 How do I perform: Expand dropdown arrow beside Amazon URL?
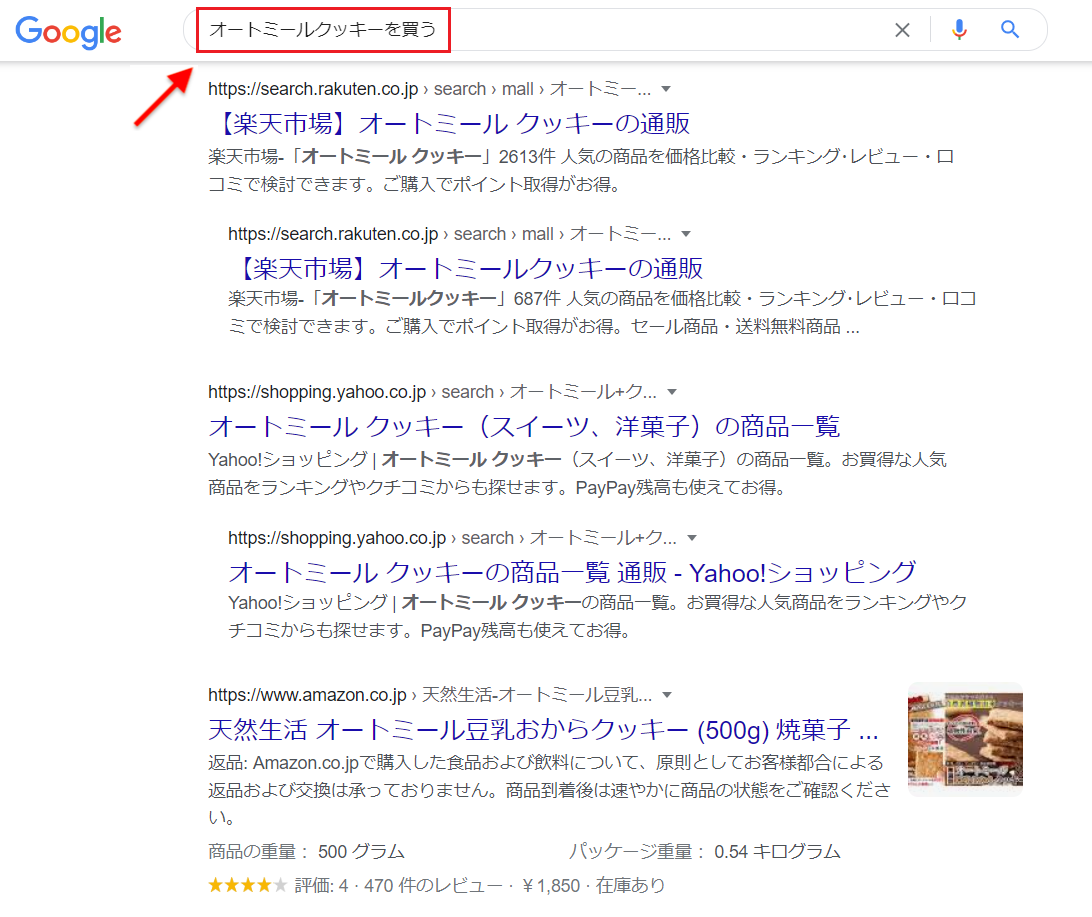(667, 695)
